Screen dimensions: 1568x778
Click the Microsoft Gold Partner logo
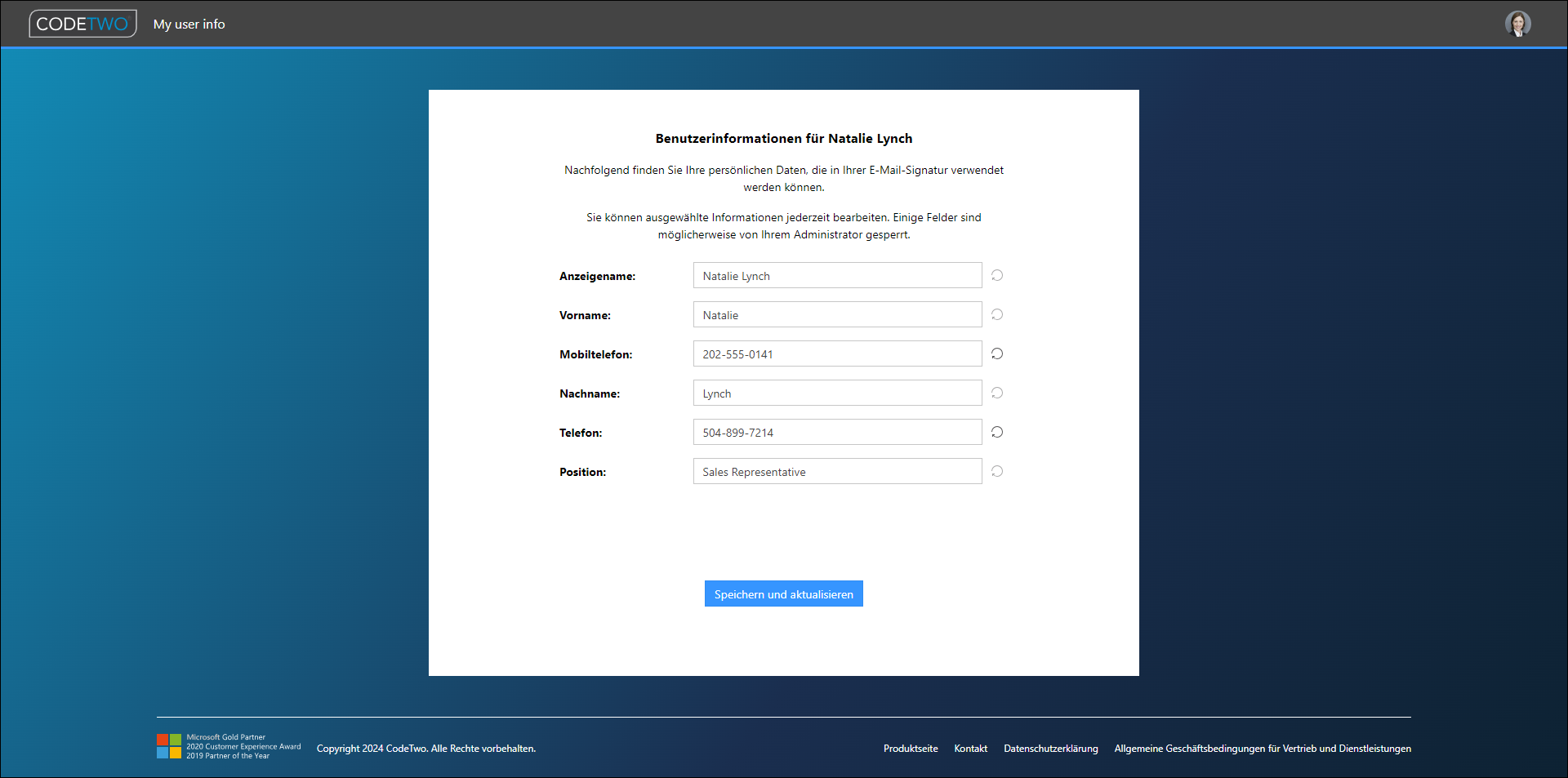pos(169,746)
